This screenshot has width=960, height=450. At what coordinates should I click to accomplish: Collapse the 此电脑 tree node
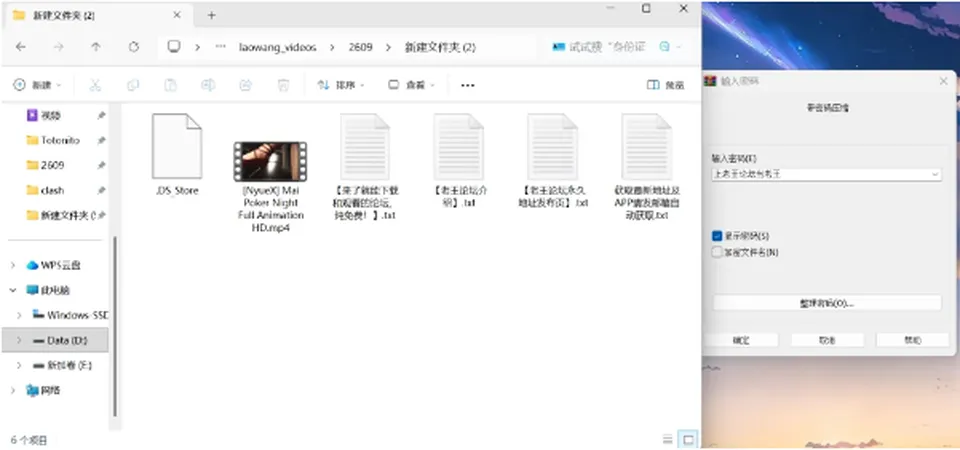pos(13,290)
